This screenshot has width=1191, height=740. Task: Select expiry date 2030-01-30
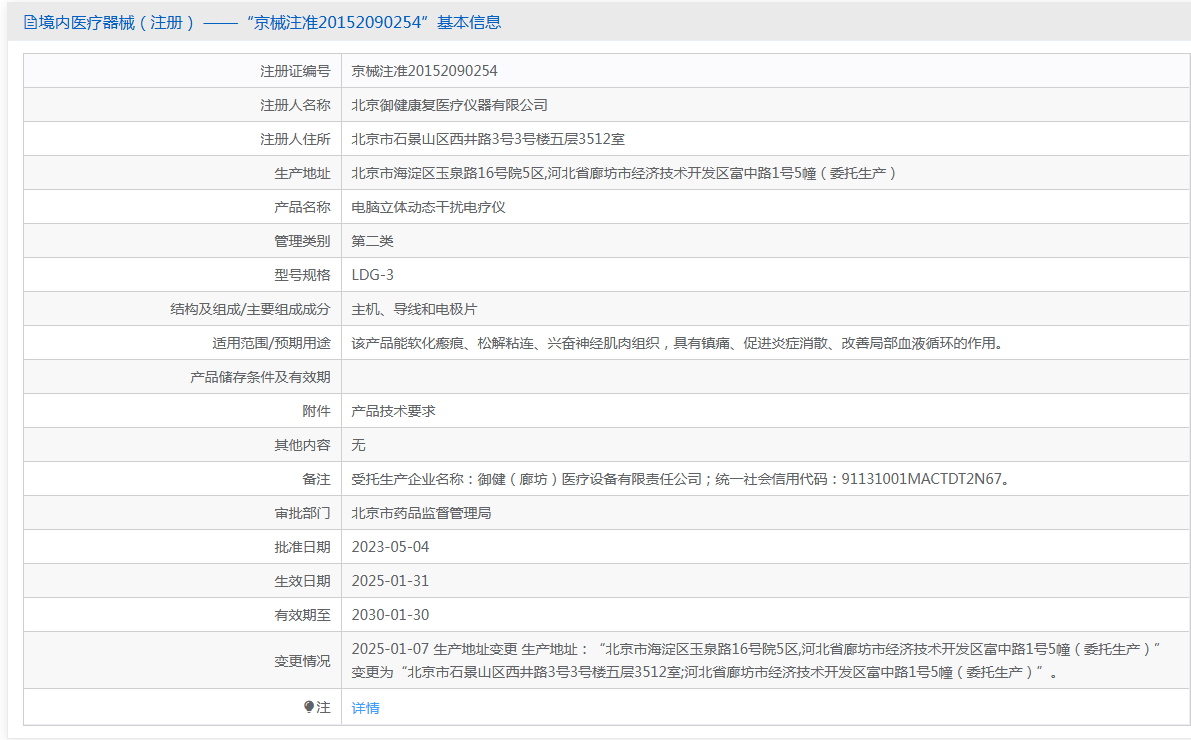point(390,615)
